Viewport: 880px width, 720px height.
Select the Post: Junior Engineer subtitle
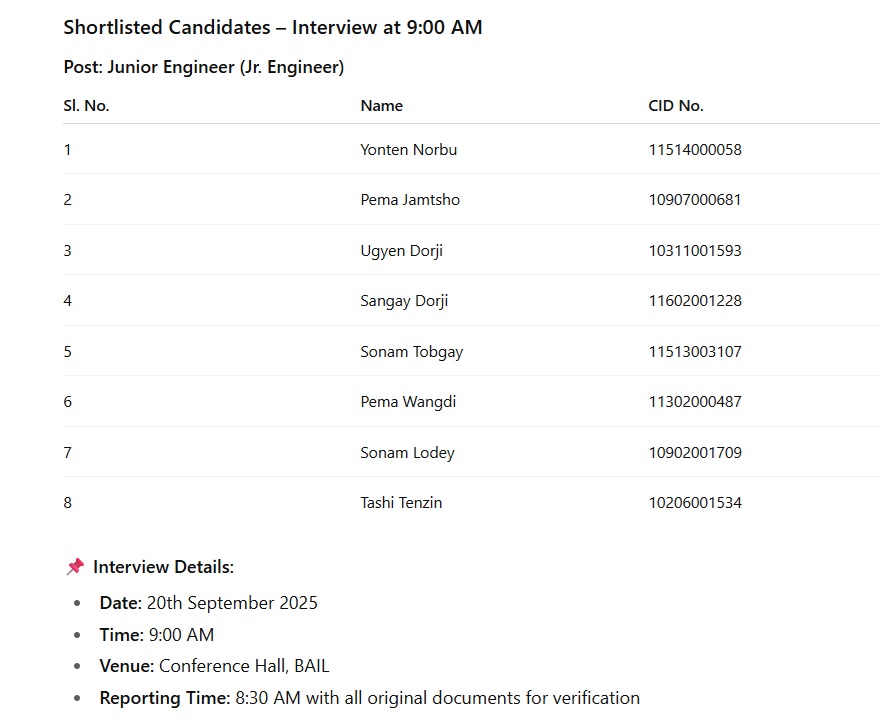click(204, 68)
